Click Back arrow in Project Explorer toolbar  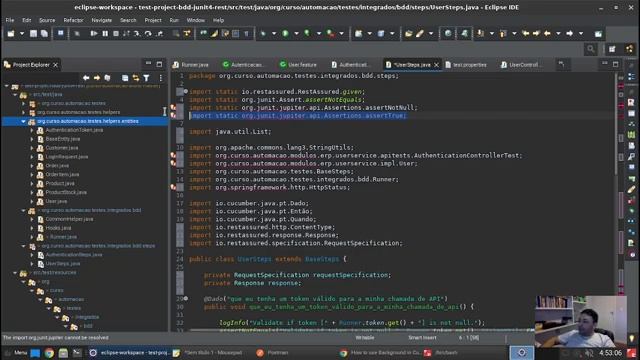pos(86,78)
